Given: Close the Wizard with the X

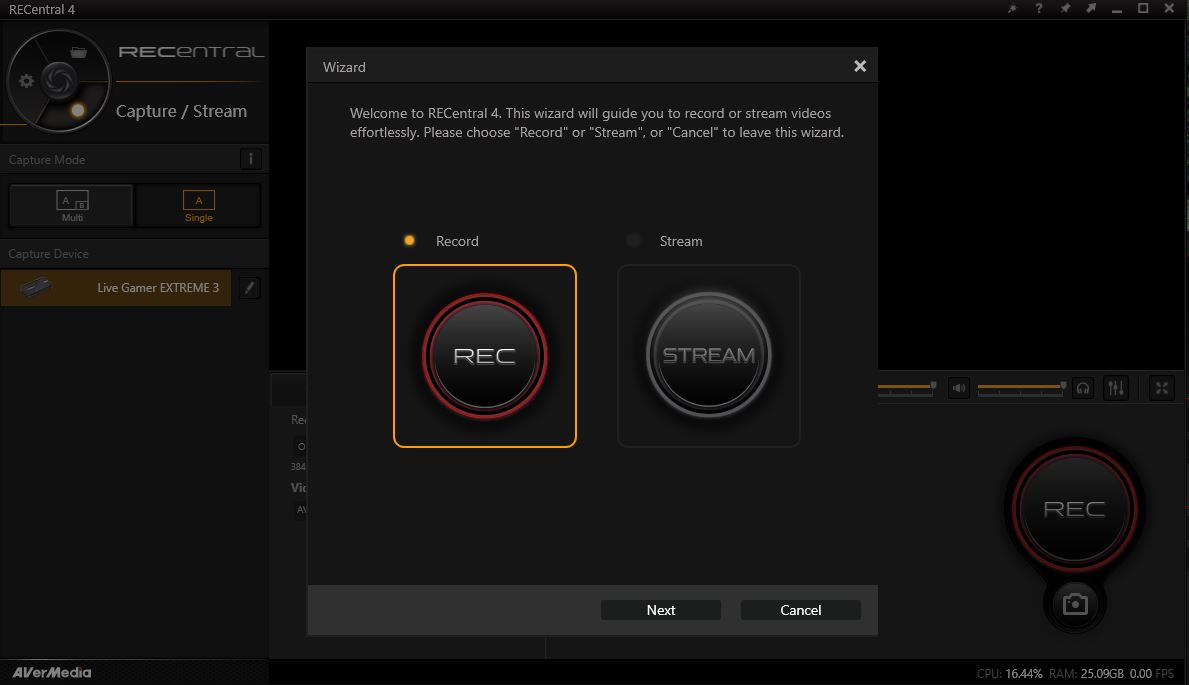Looking at the screenshot, I should click(860, 66).
